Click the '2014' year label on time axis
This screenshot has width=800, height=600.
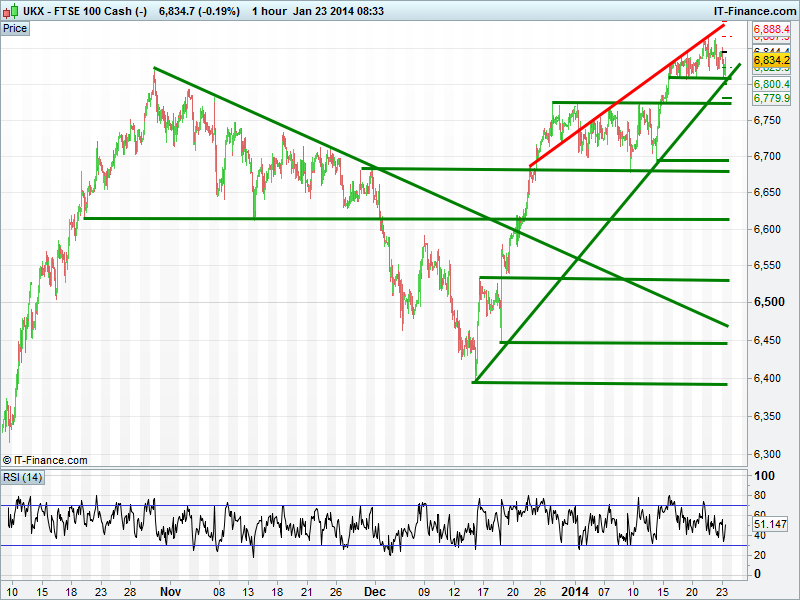click(x=574, y=591)
